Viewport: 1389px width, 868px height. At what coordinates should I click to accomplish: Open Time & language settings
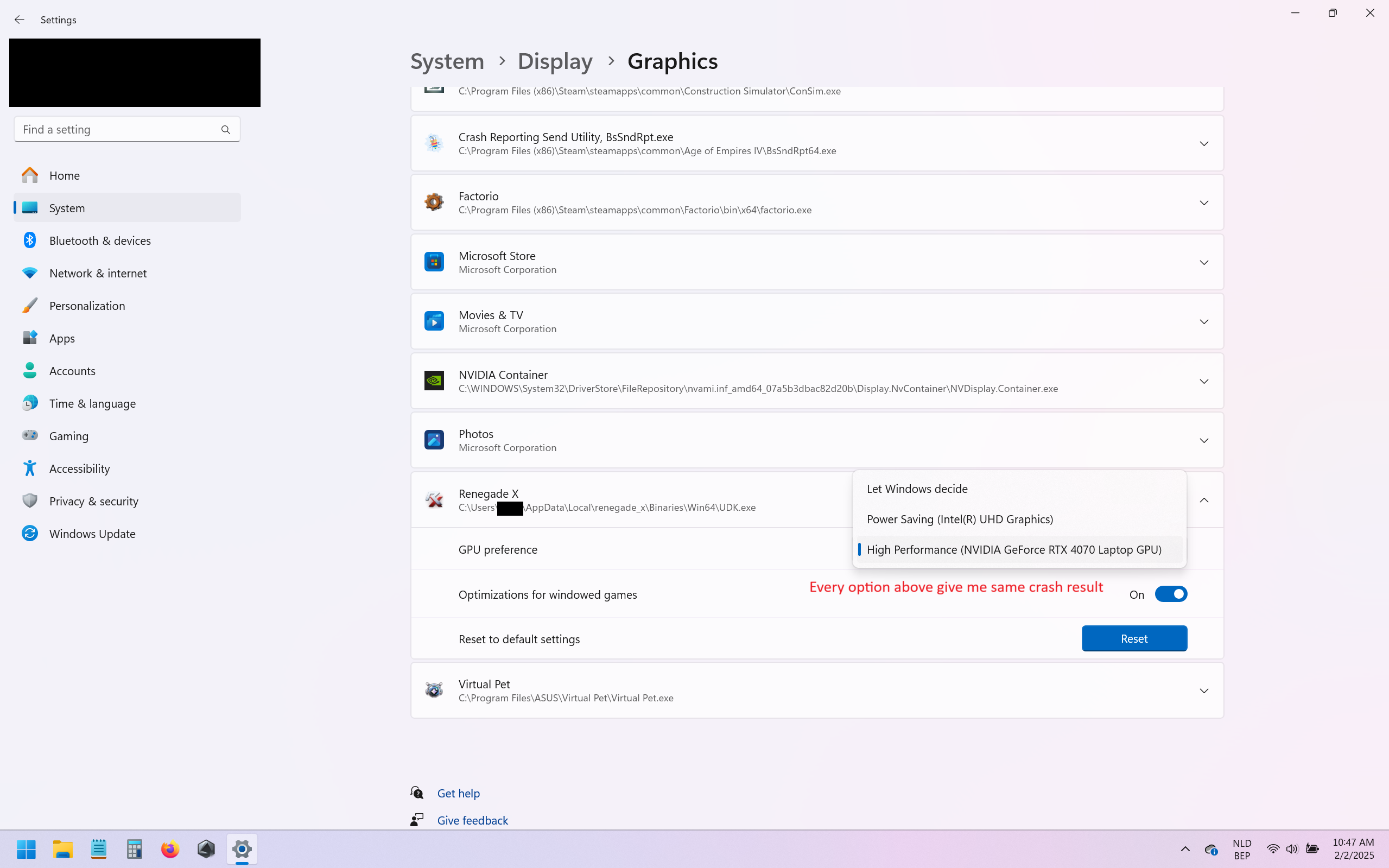click(127, 403)
